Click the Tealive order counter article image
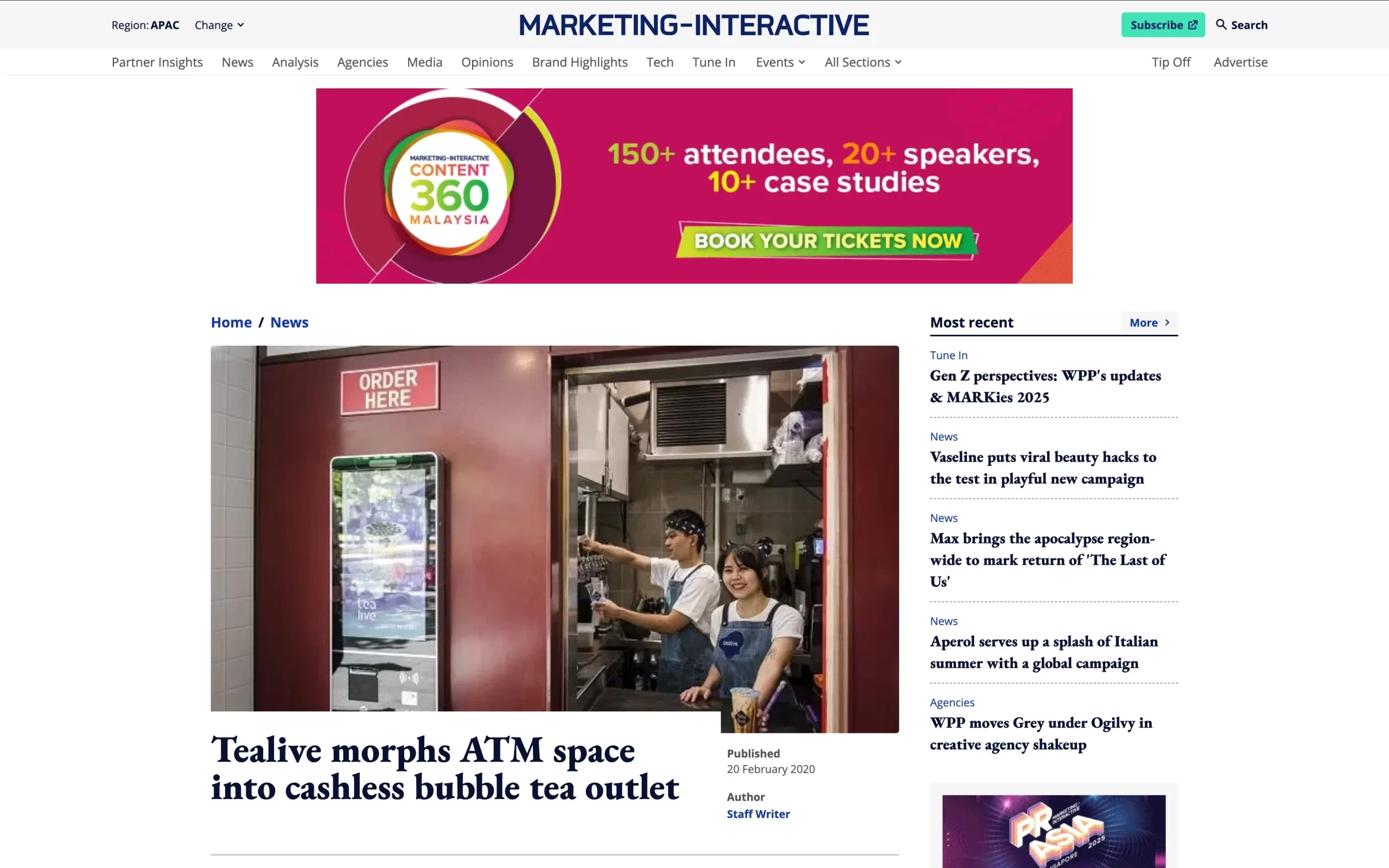Viewport: 1389px width, 868px height. (x=555, y=539)
